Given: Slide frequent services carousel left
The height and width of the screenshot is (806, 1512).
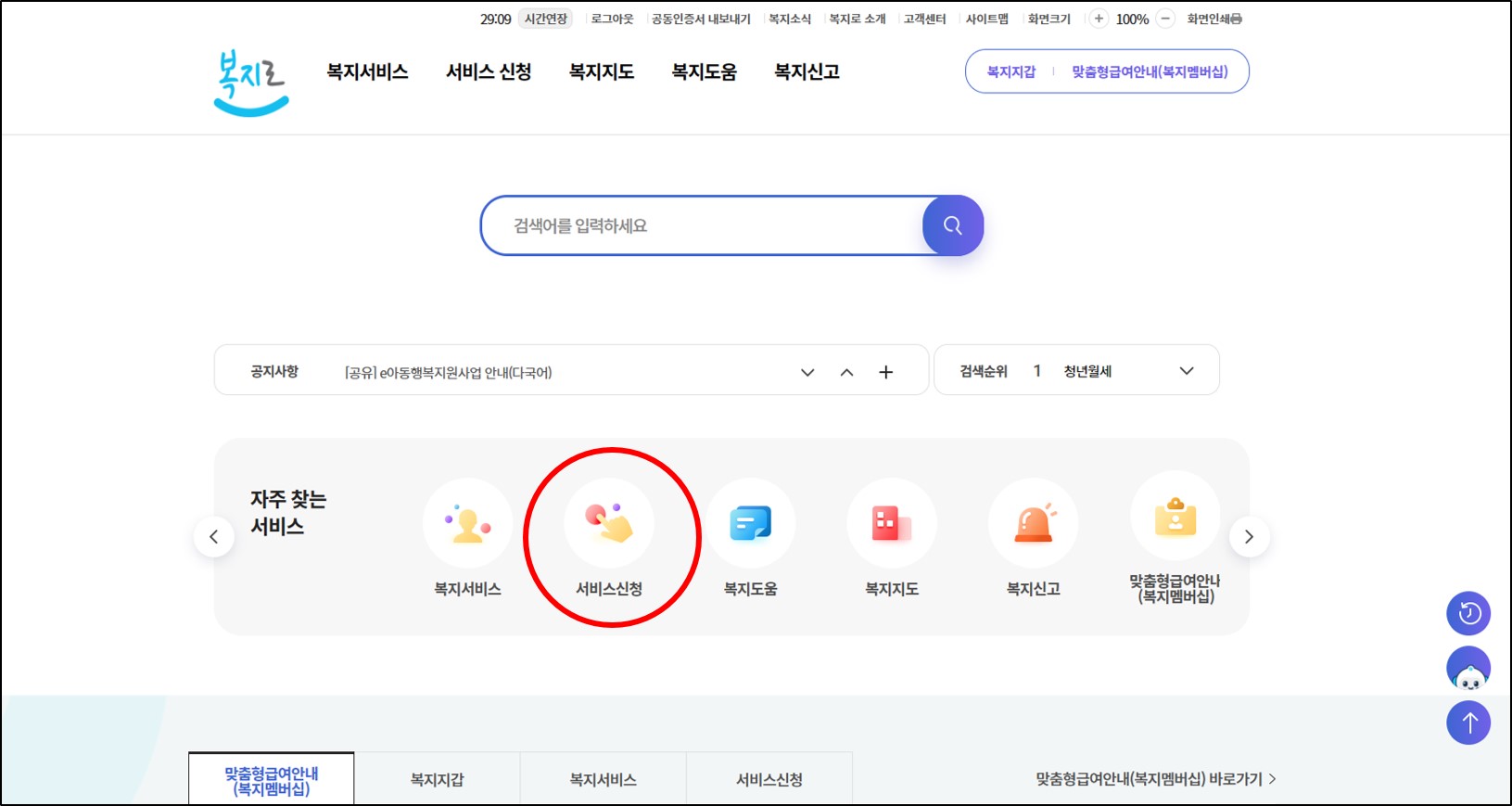Looking at the screenshot, I should [214, 536].
